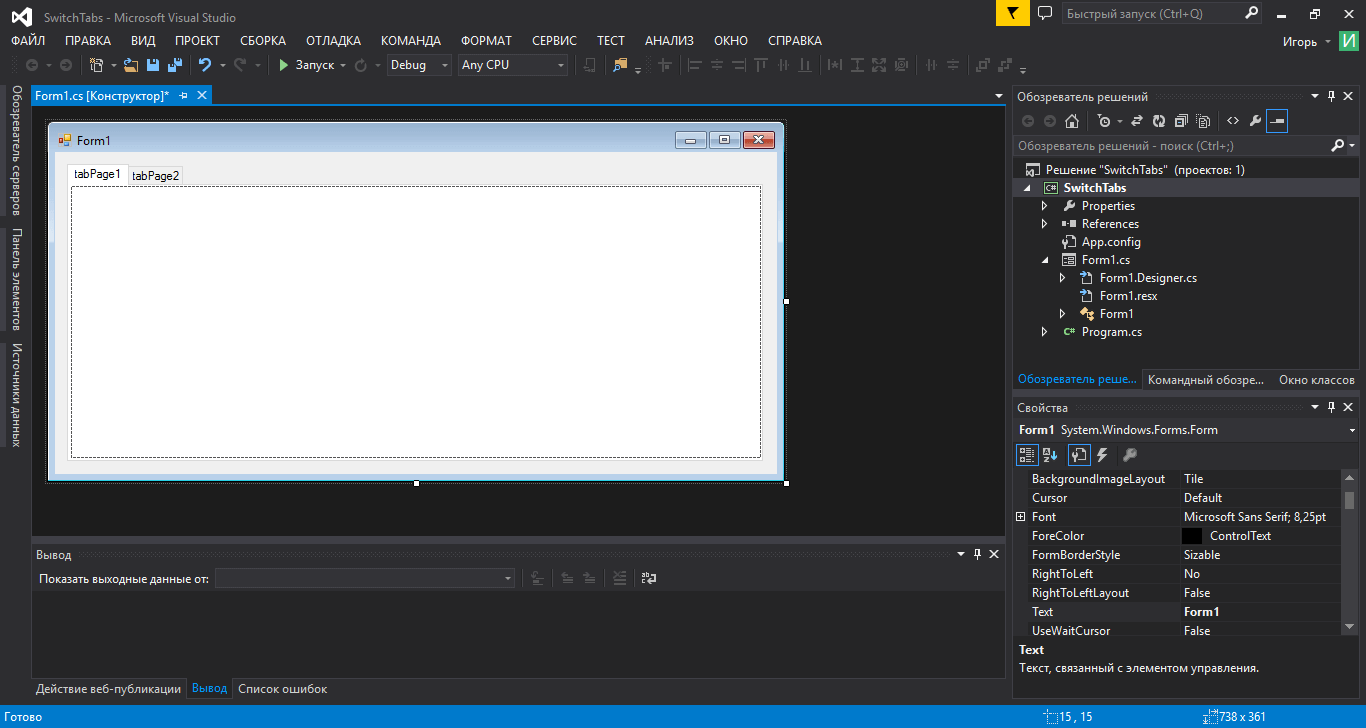Expand the Program.cs node
The image size is (1366, 728).
[1045, 332]
